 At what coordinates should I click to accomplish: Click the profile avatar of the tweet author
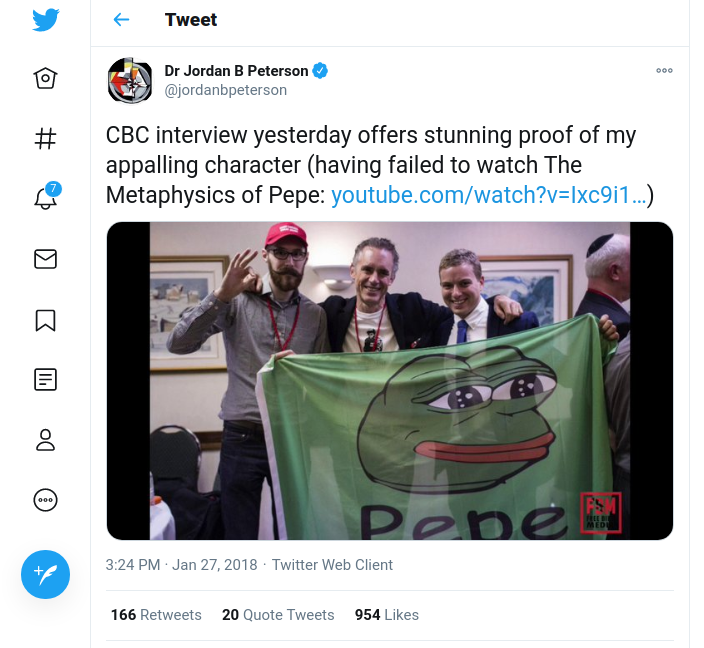tap(130, 81)
